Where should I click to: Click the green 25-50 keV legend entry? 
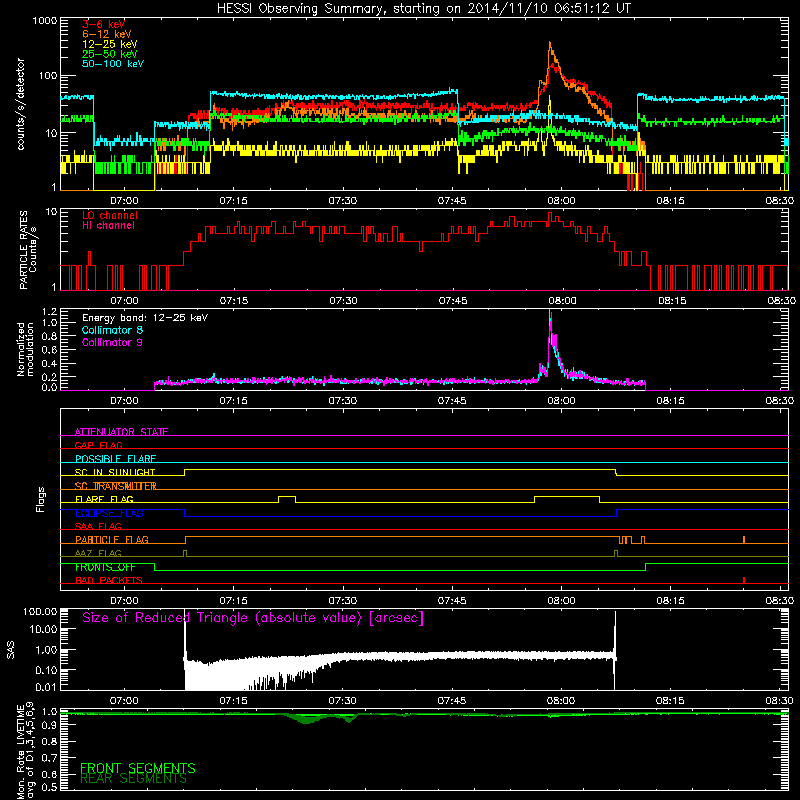click(x=110, y=54)
